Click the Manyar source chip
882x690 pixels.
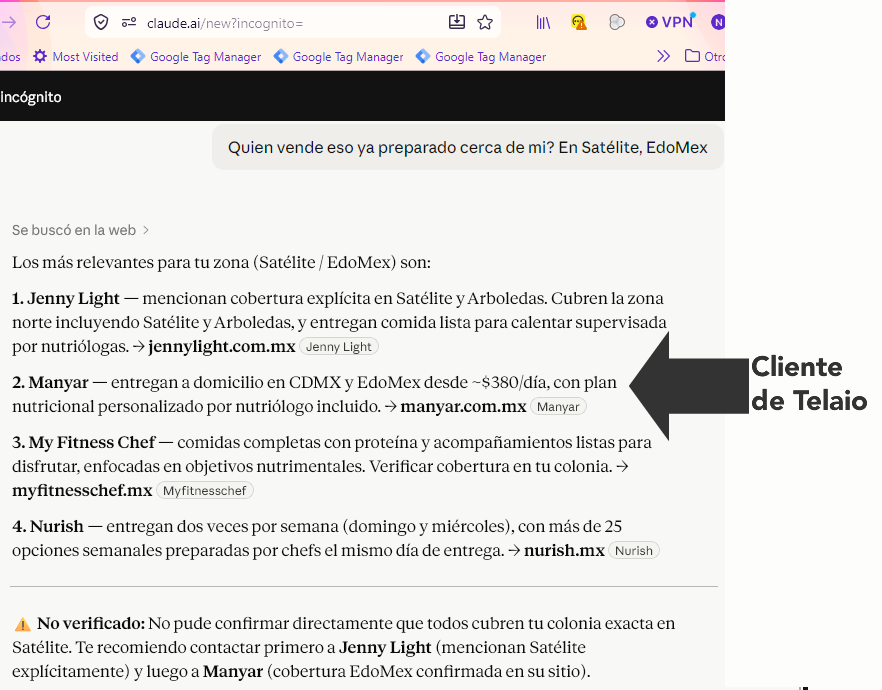[x=558, y=407]
